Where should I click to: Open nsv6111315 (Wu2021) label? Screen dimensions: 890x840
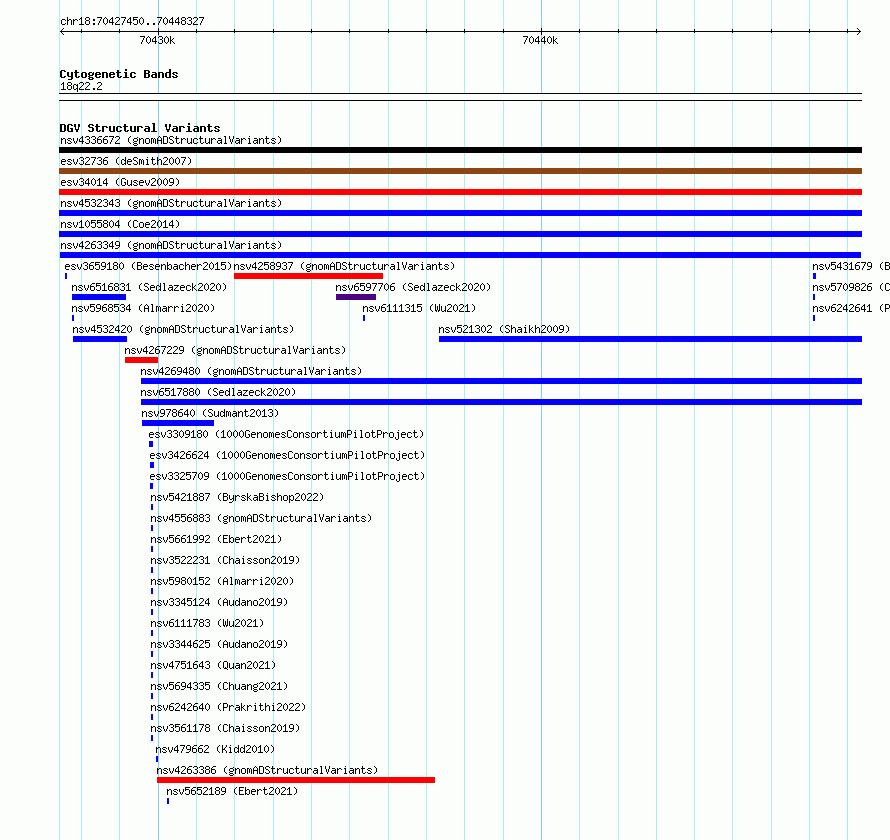tap(419, 308)
